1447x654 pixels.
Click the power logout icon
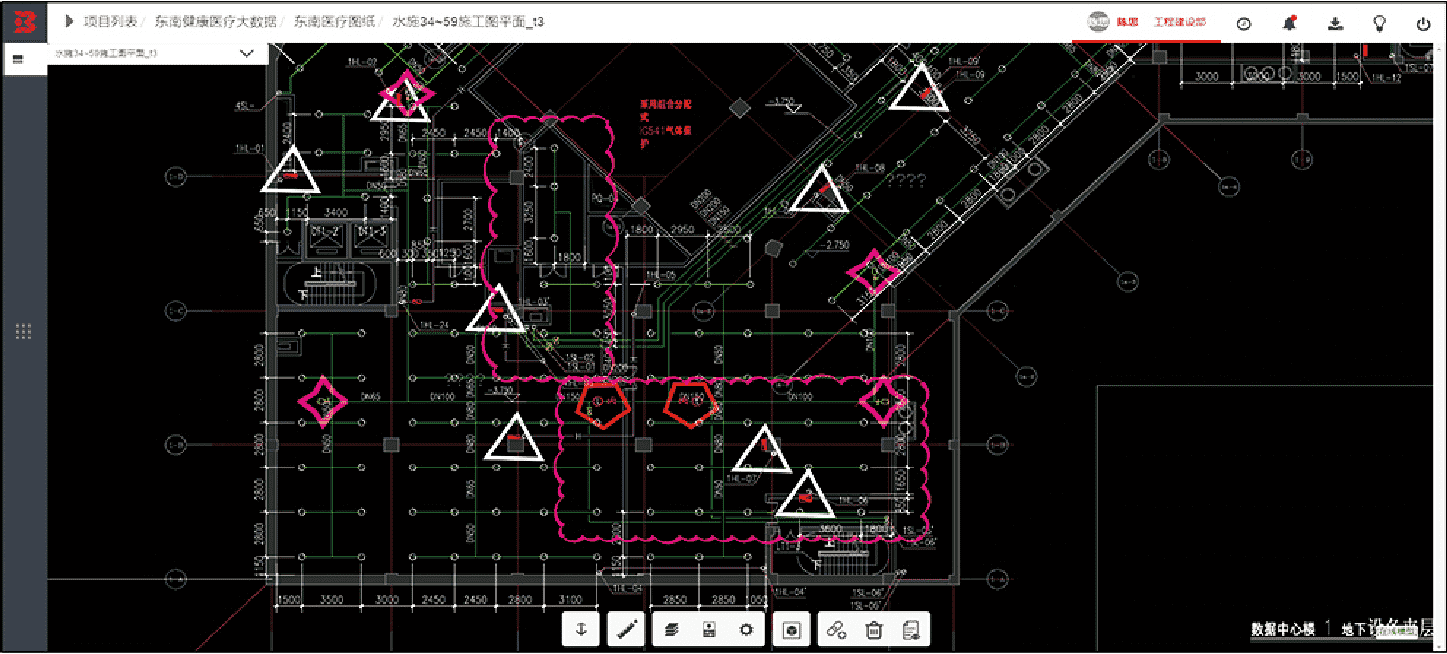click(1423, 23)
